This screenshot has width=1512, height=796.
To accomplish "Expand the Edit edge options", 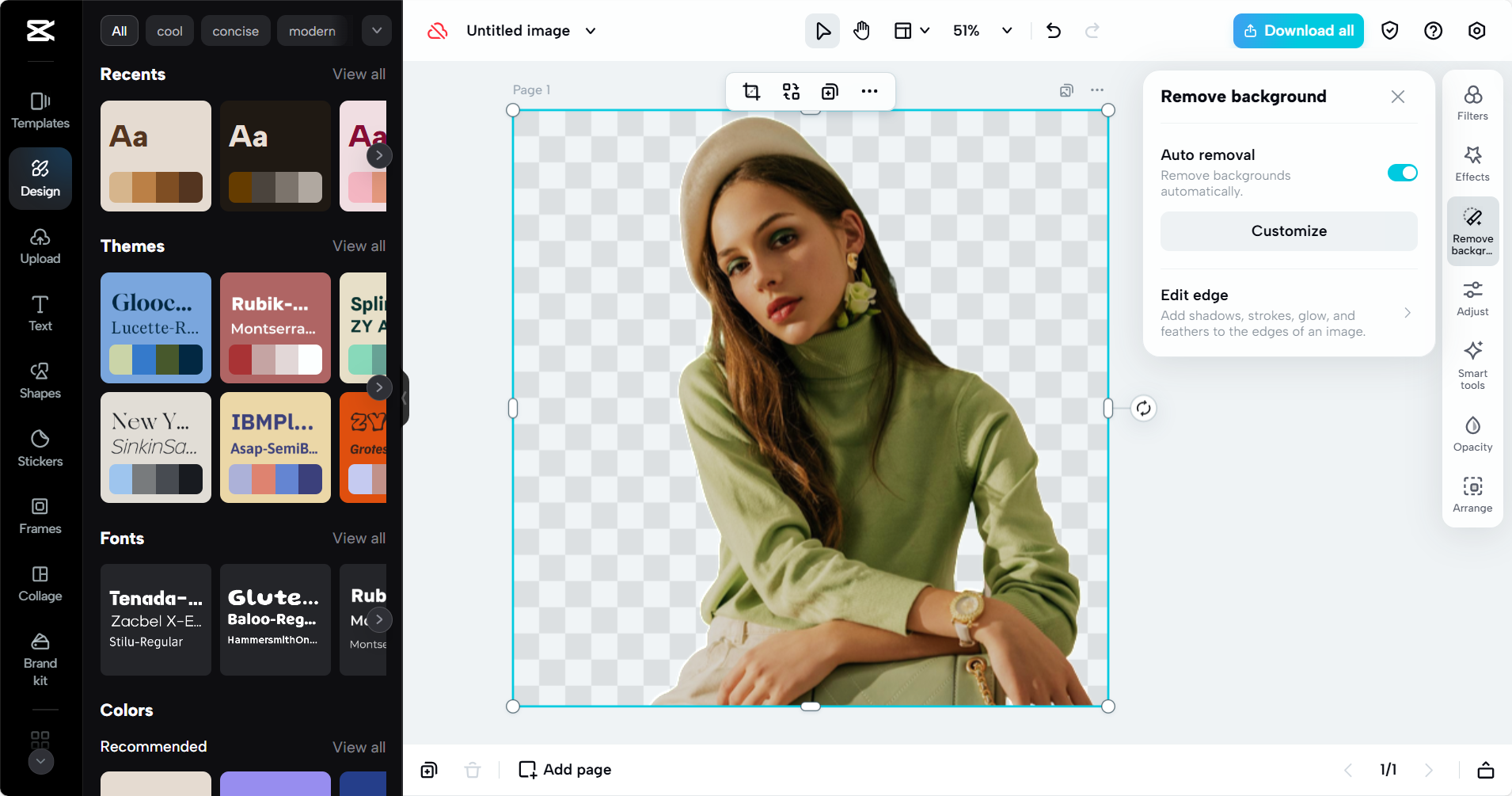I will pos(1407,313).
